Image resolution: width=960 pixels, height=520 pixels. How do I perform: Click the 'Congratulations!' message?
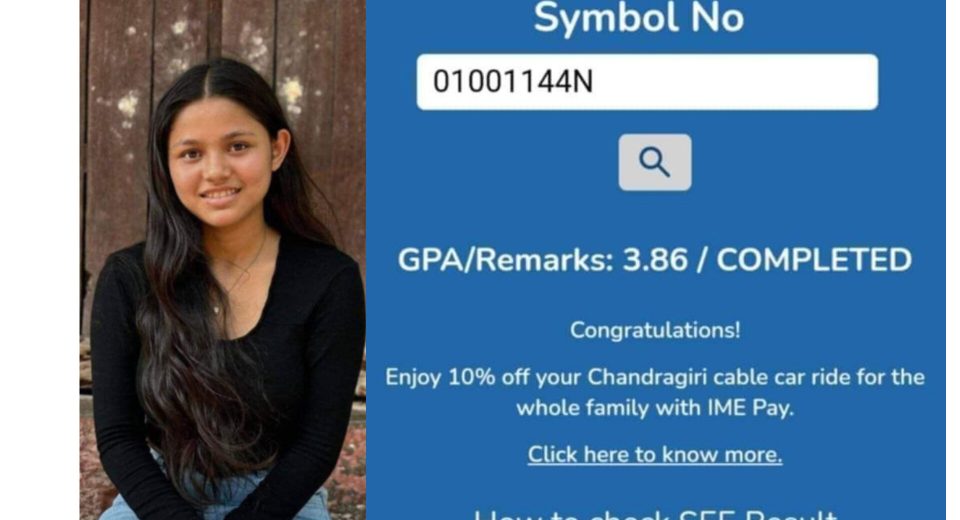coord(654,330)
